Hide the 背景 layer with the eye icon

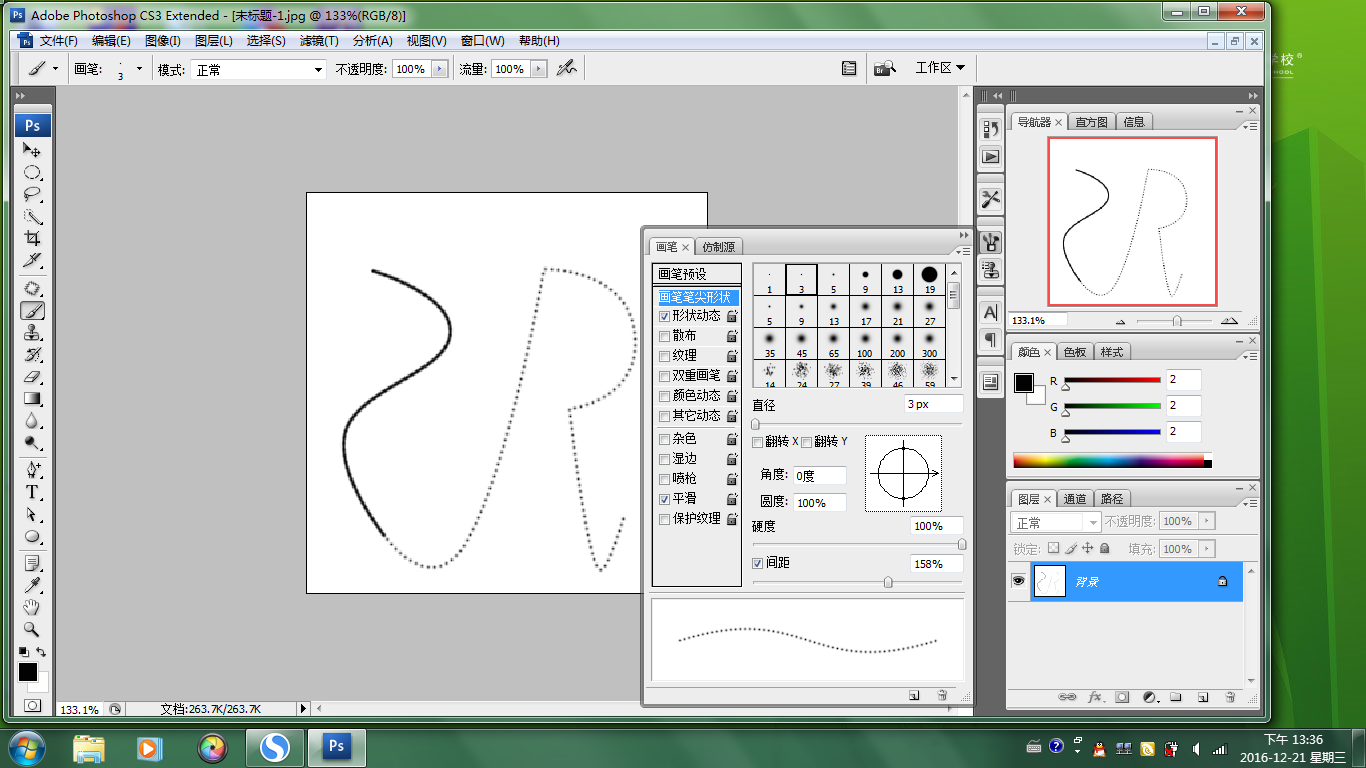(1019, 581)
